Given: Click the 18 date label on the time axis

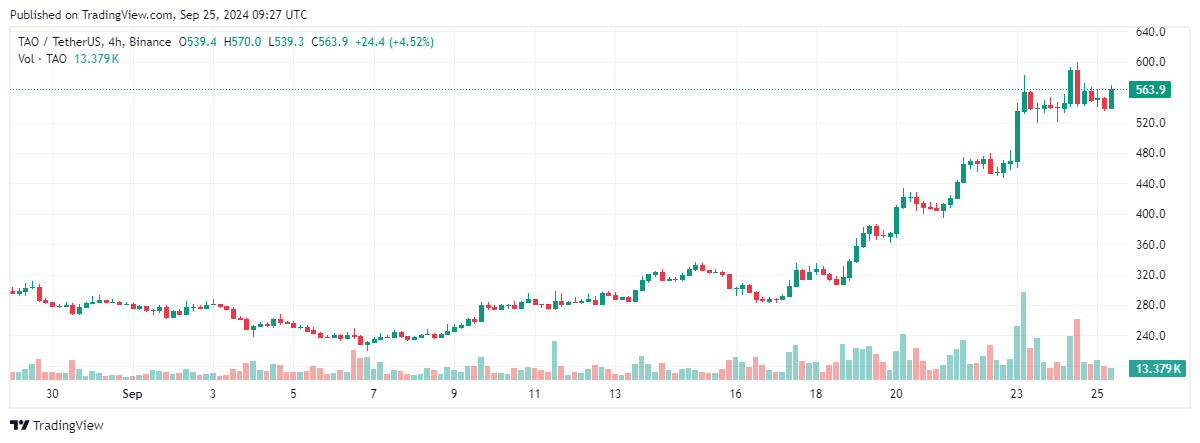Looking at the screenshot, I should pos(816,394).
